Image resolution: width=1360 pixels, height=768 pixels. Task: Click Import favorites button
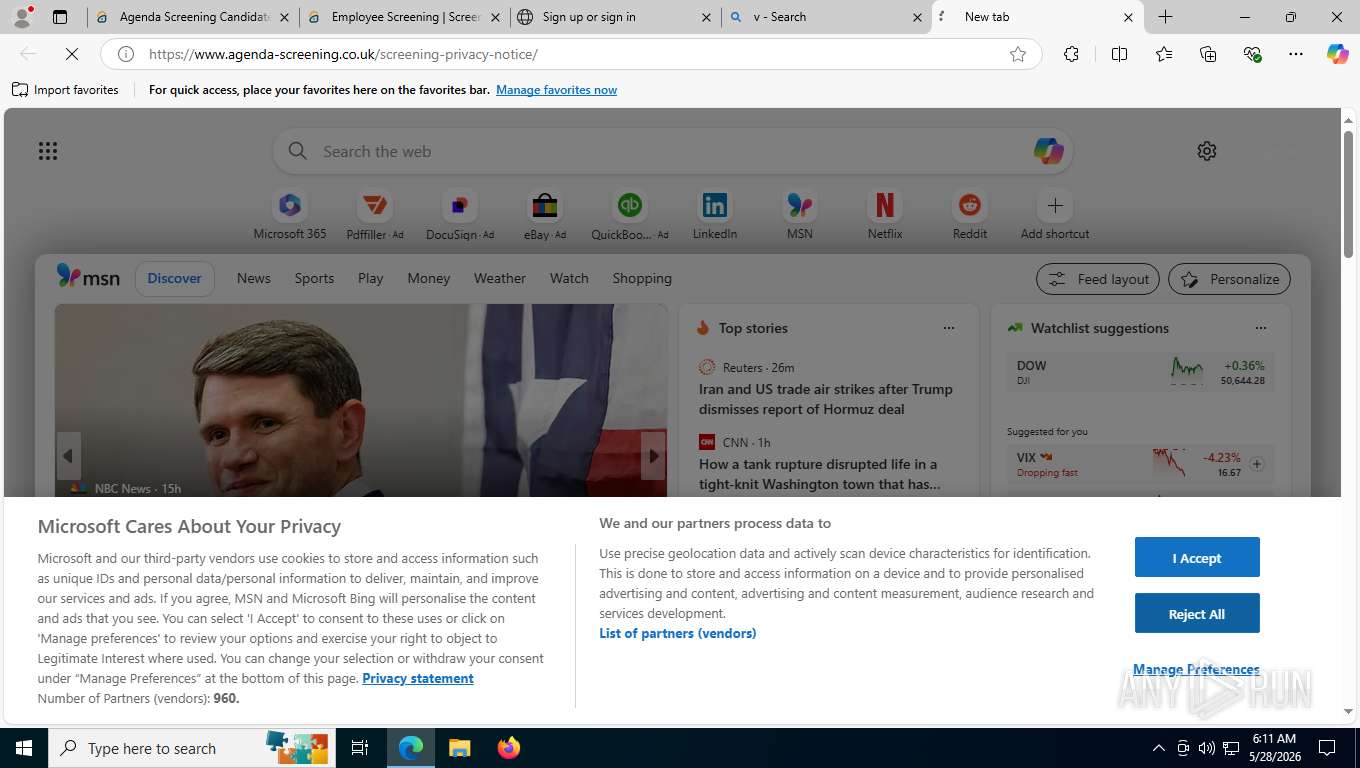click(x=65, y=90)
